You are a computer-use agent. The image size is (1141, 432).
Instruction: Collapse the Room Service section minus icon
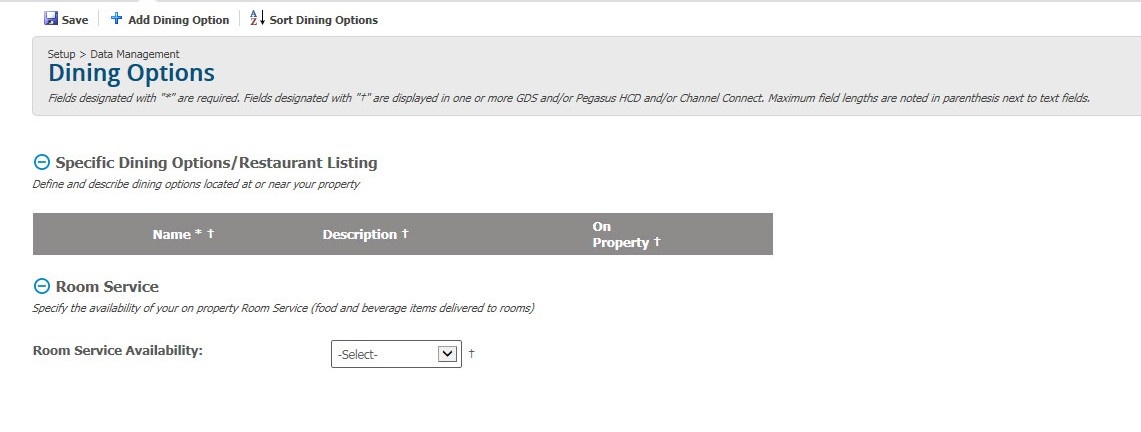tap(42, 287)
